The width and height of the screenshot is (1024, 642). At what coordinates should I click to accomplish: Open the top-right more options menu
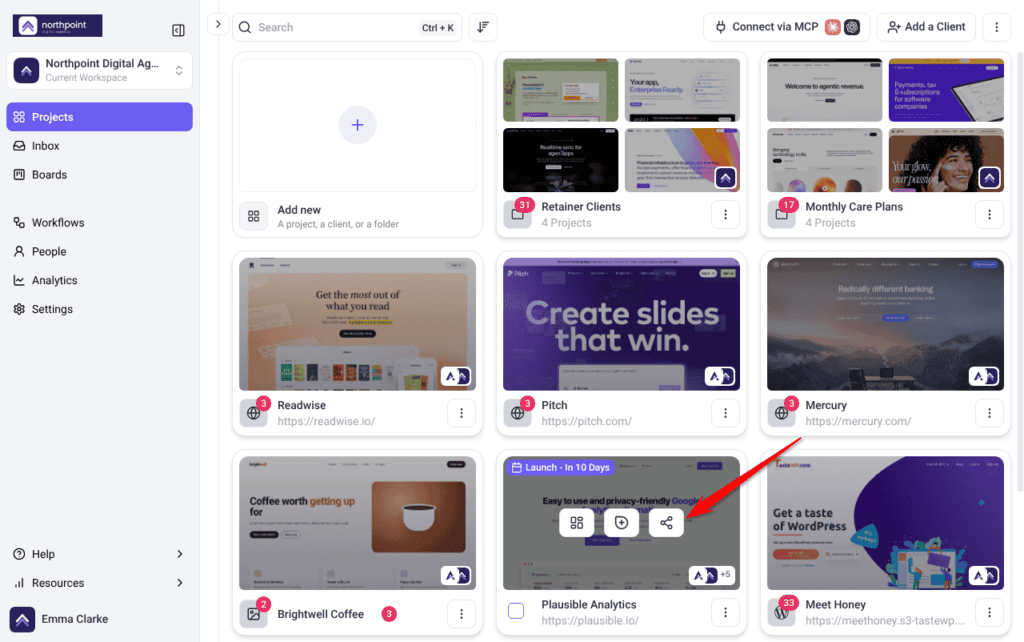997,27
